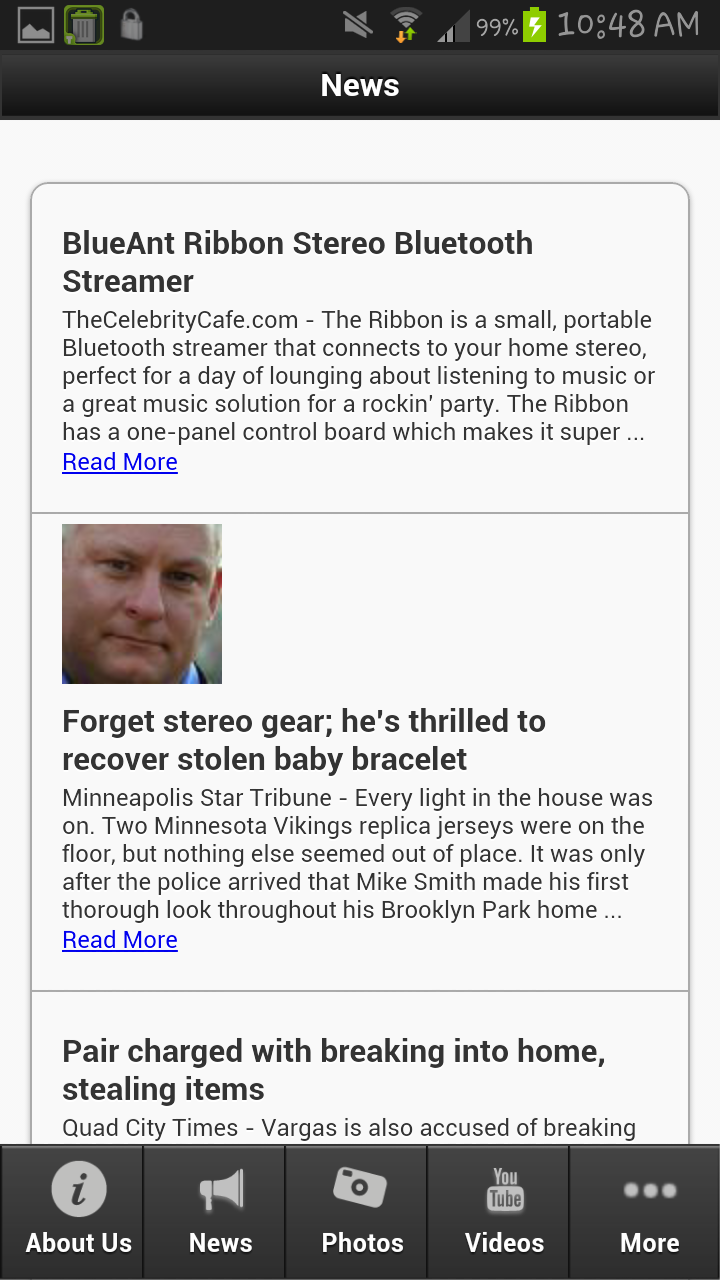Image resolution: width=720 pixels, height=1280 pixels.
Task: Open the Pair charged with breaking headline
Action: [x=334, y=1070]
